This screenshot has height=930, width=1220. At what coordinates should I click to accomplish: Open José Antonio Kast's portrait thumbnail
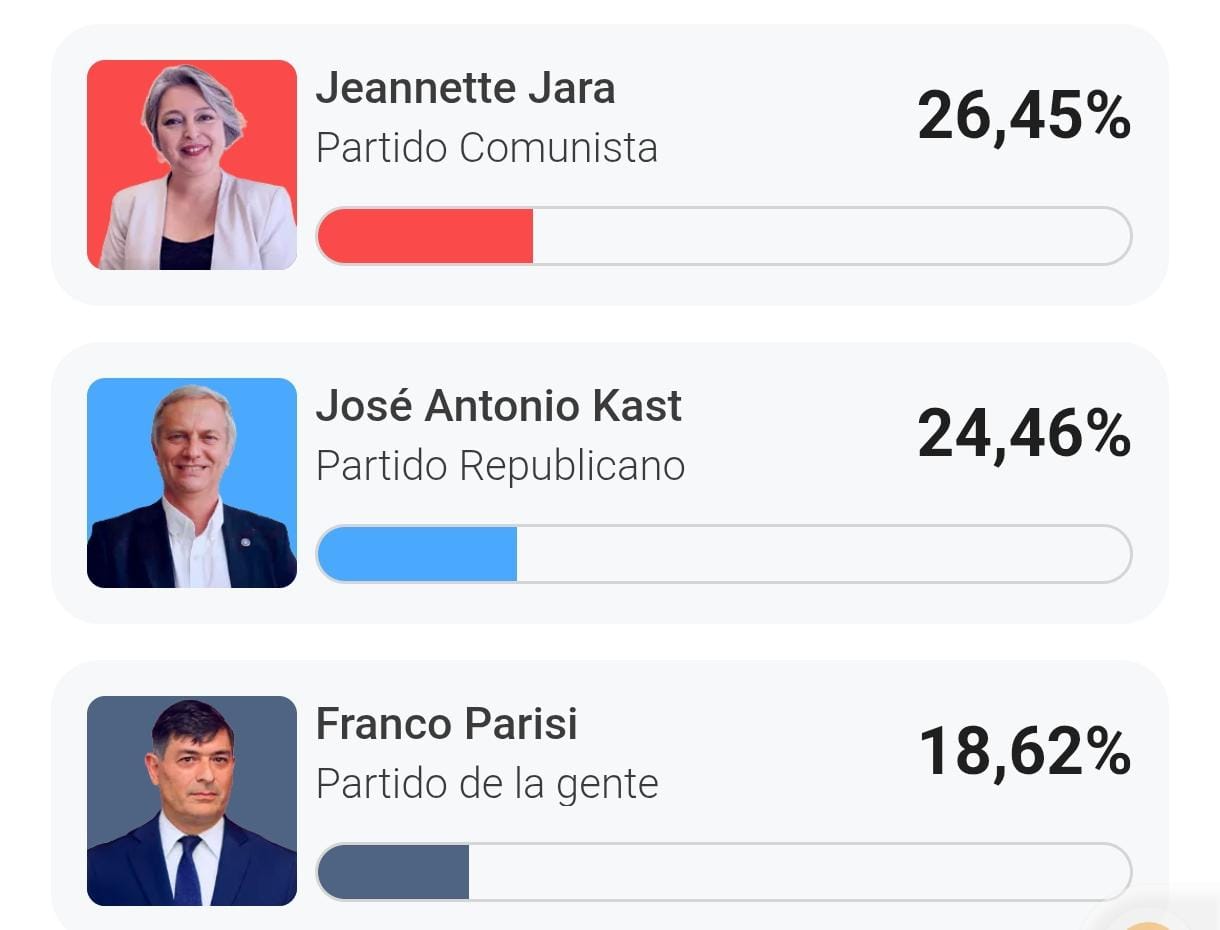192,483
